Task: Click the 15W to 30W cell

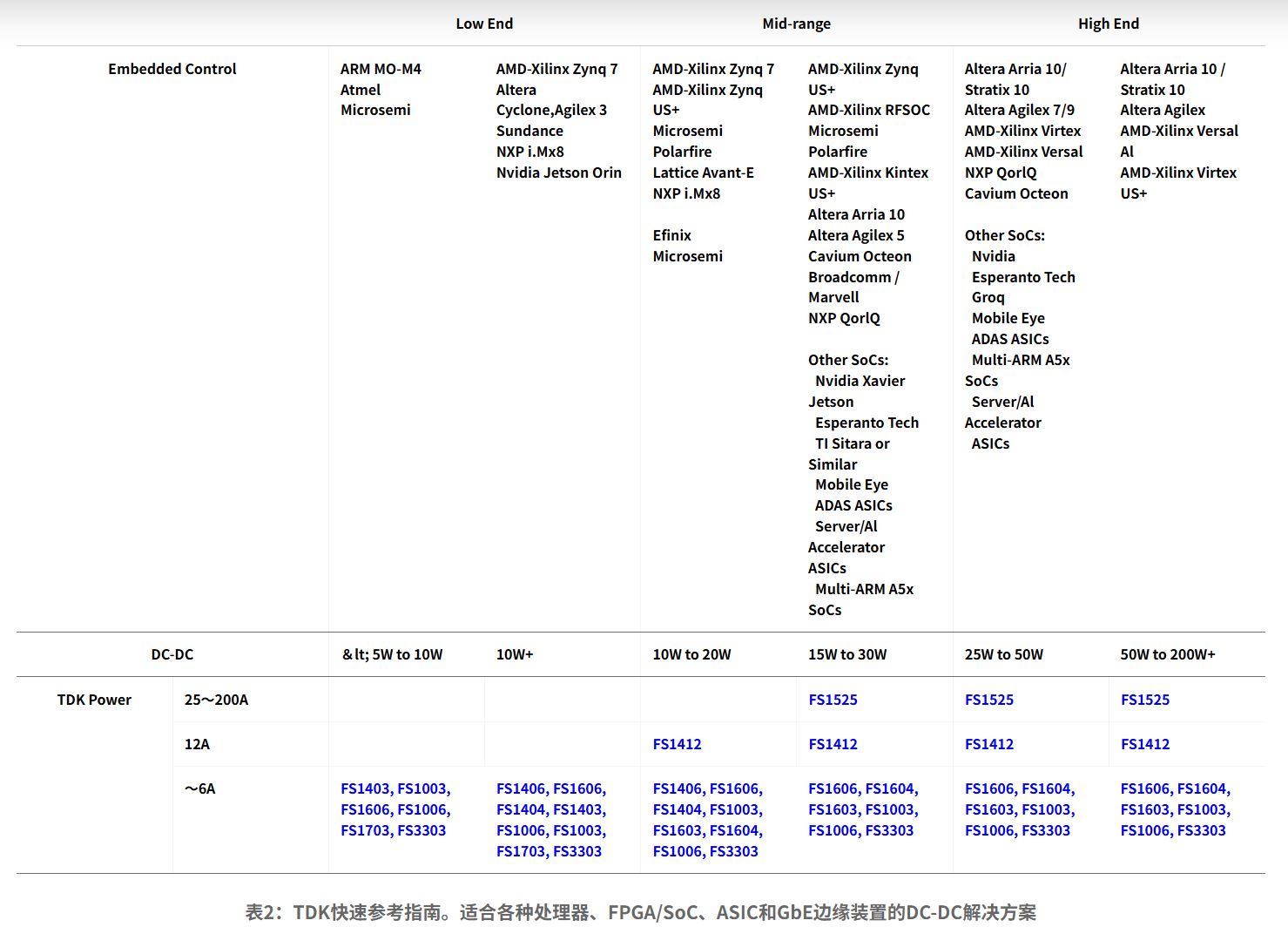Action: point(847,654)
